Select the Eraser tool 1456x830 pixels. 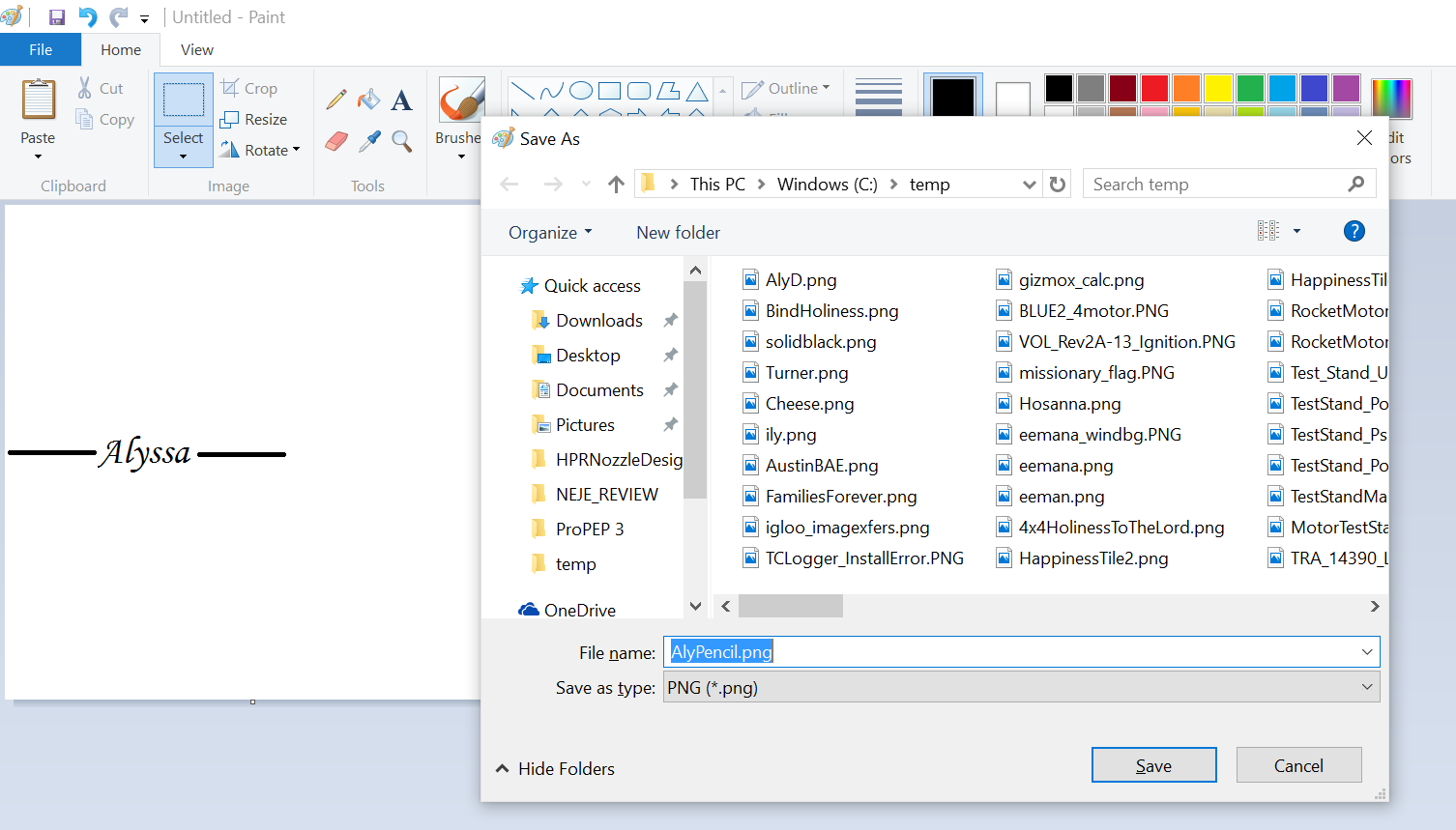(336, 142)
